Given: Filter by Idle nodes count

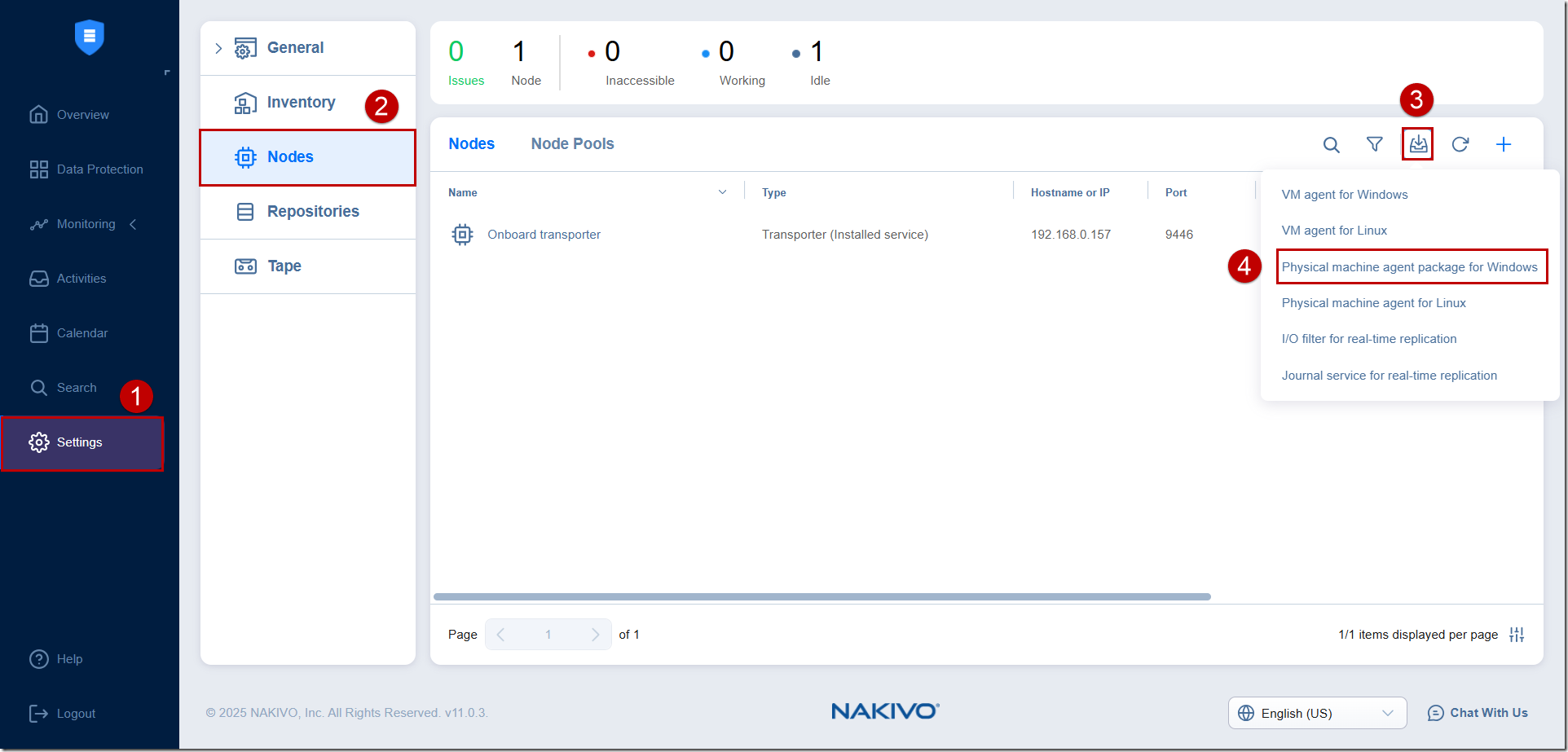Looking at the screenshot, I should (812, 63).
